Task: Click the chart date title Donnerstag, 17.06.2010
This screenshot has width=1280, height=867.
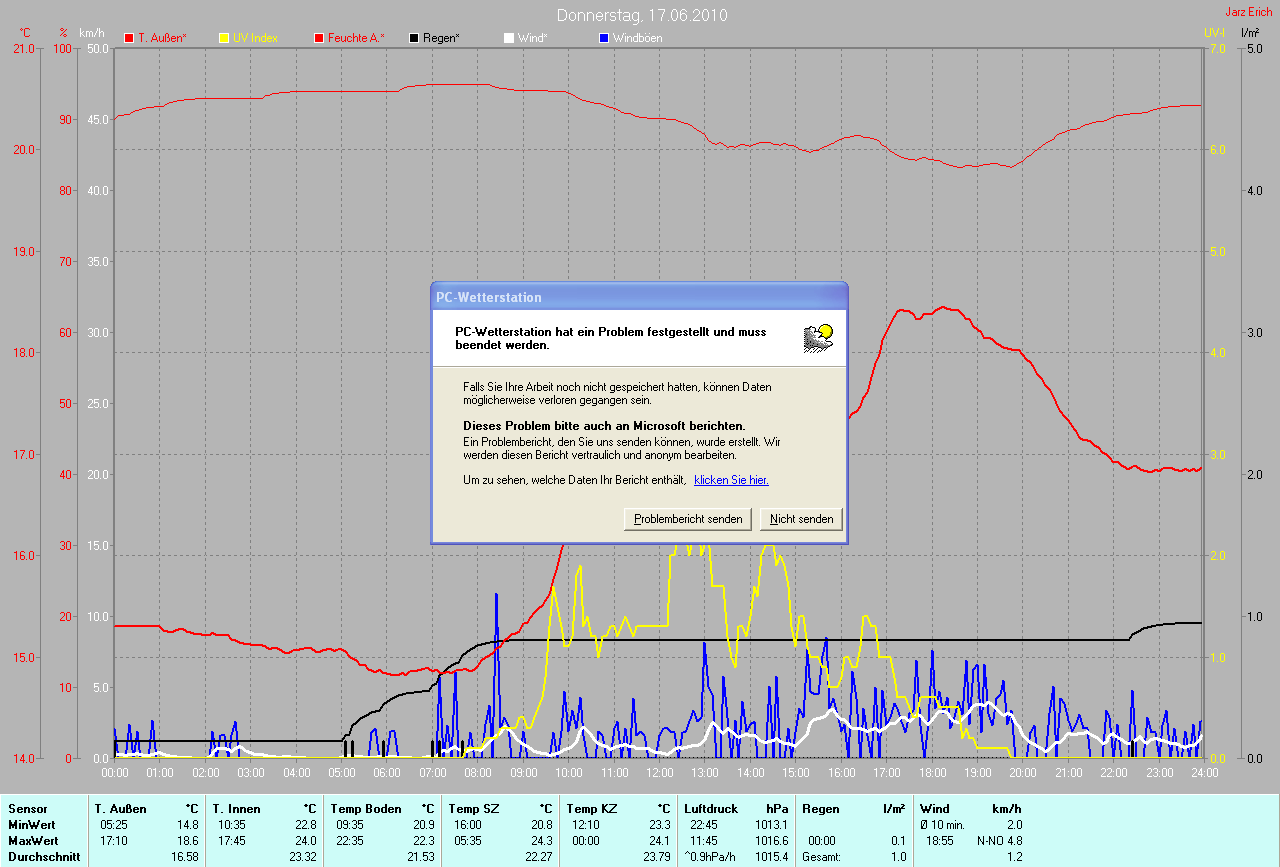Action: (x=642, y=15)
